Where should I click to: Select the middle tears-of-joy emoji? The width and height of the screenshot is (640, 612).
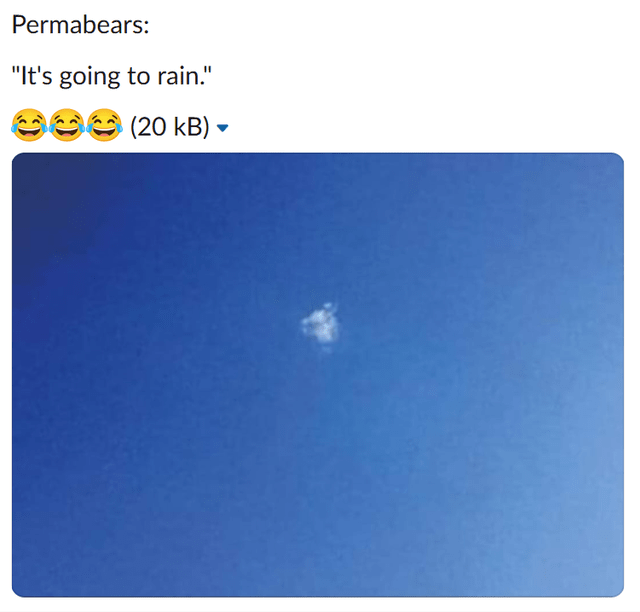67,125
